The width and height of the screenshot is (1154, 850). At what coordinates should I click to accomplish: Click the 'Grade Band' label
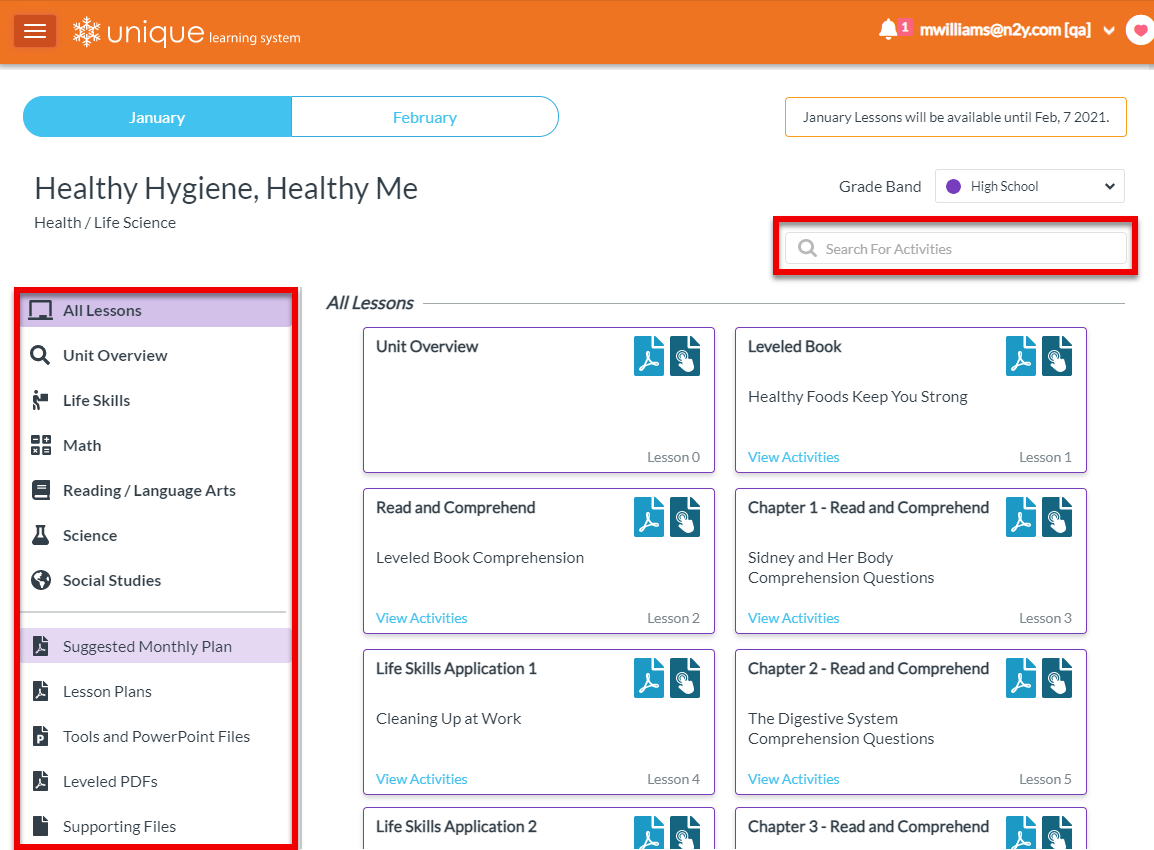point(879,187)
